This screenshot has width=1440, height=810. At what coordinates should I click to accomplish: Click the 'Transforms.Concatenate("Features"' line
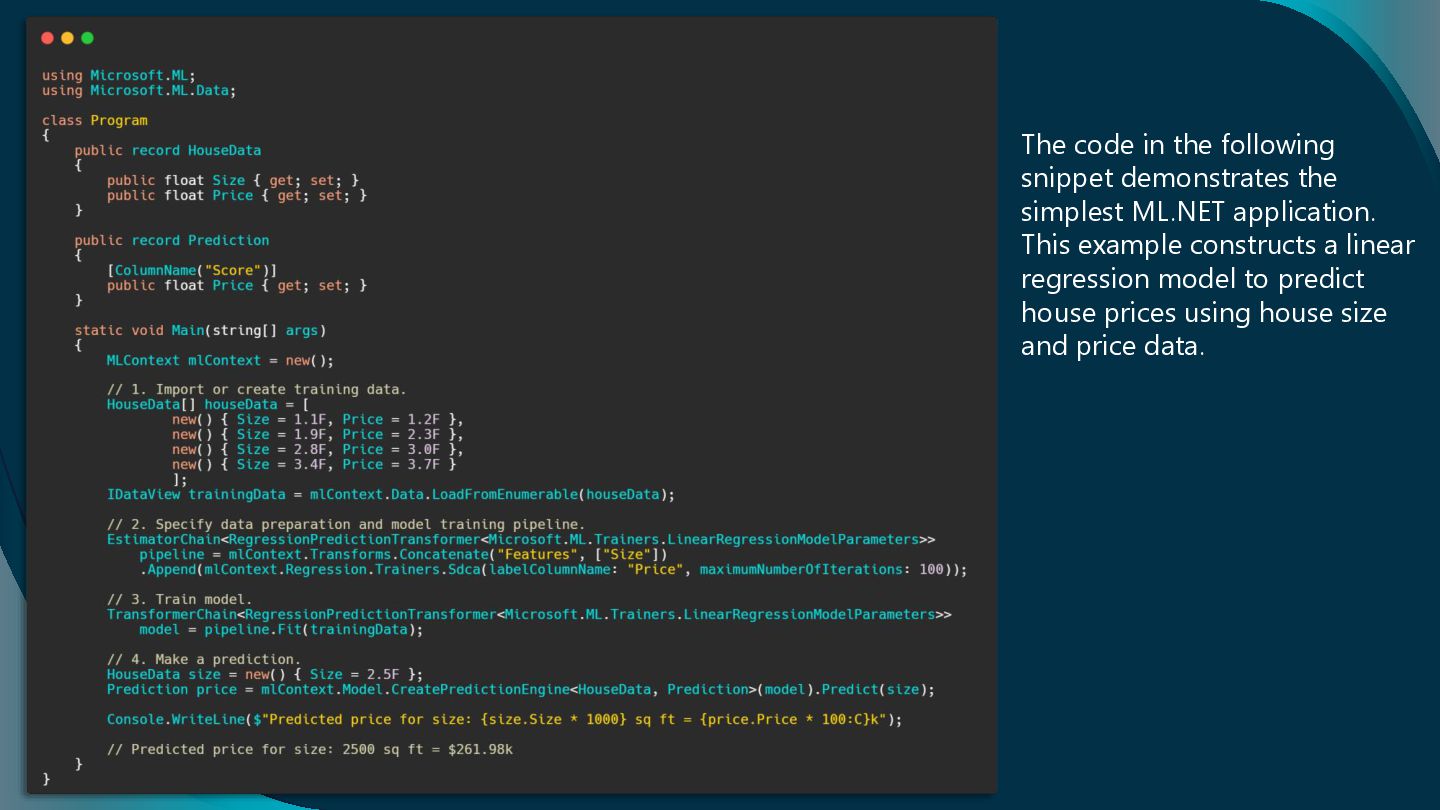coord(403,554)
